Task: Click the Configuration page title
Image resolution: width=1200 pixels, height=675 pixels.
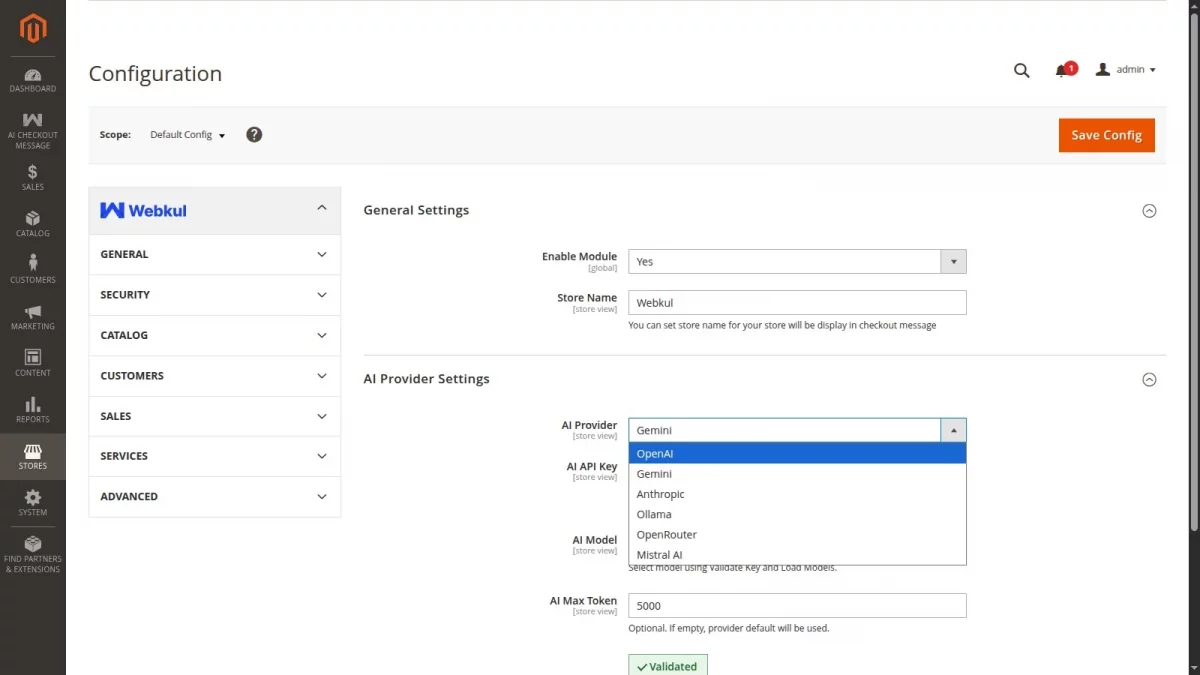Action: (x=155, y=74)
